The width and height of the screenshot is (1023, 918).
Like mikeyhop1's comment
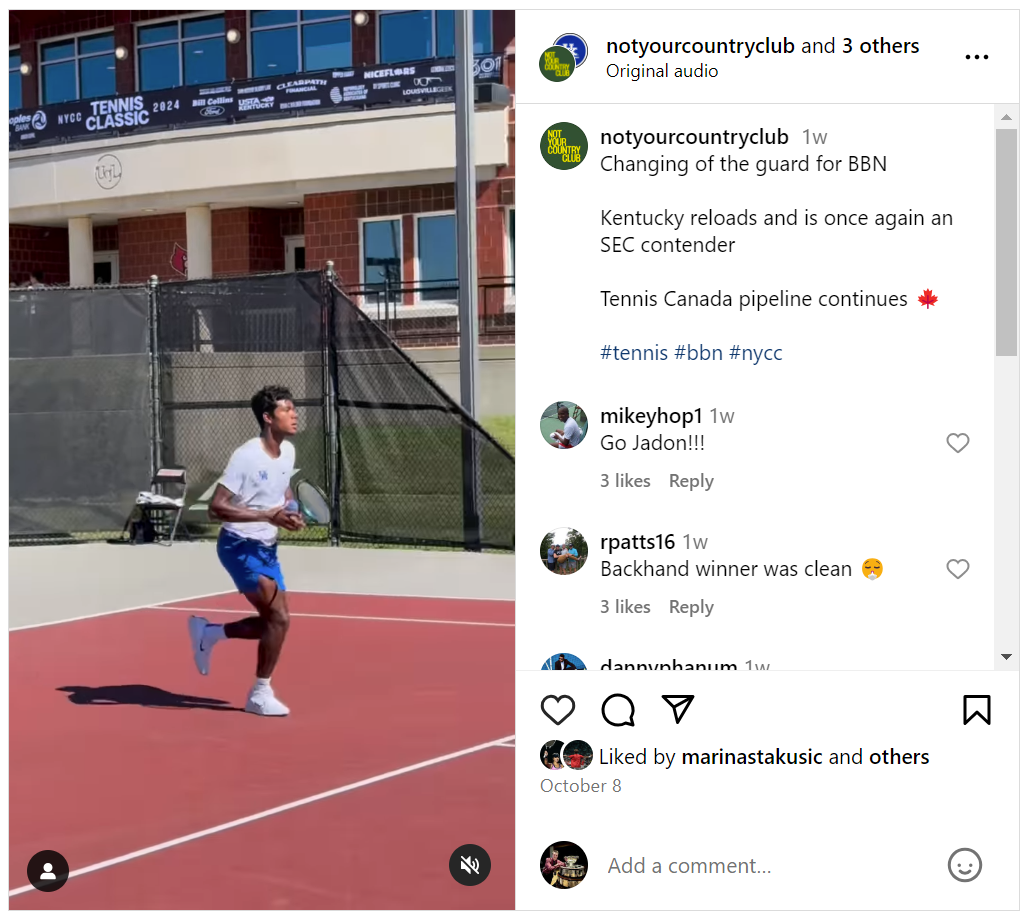[958, 443]
